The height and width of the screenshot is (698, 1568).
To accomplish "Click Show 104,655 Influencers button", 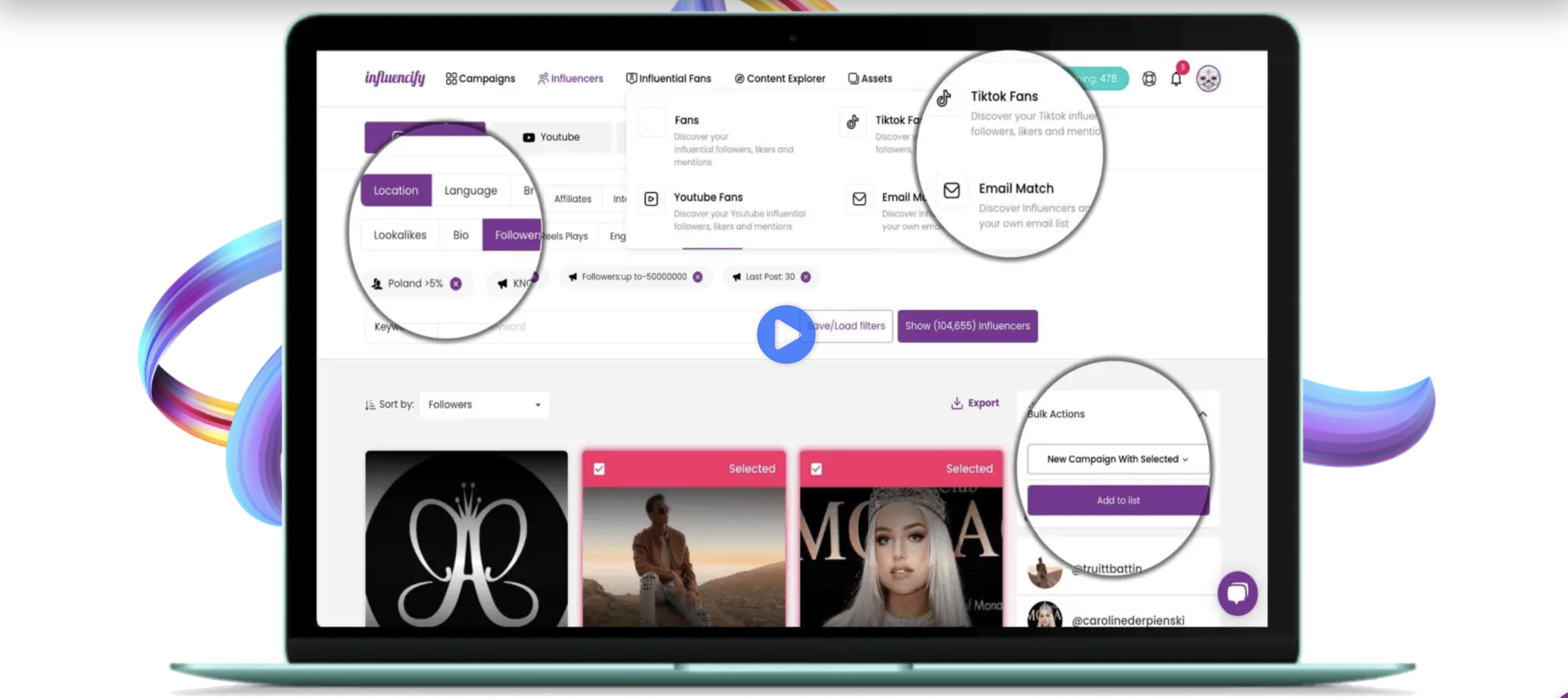I will coord(967,326).
